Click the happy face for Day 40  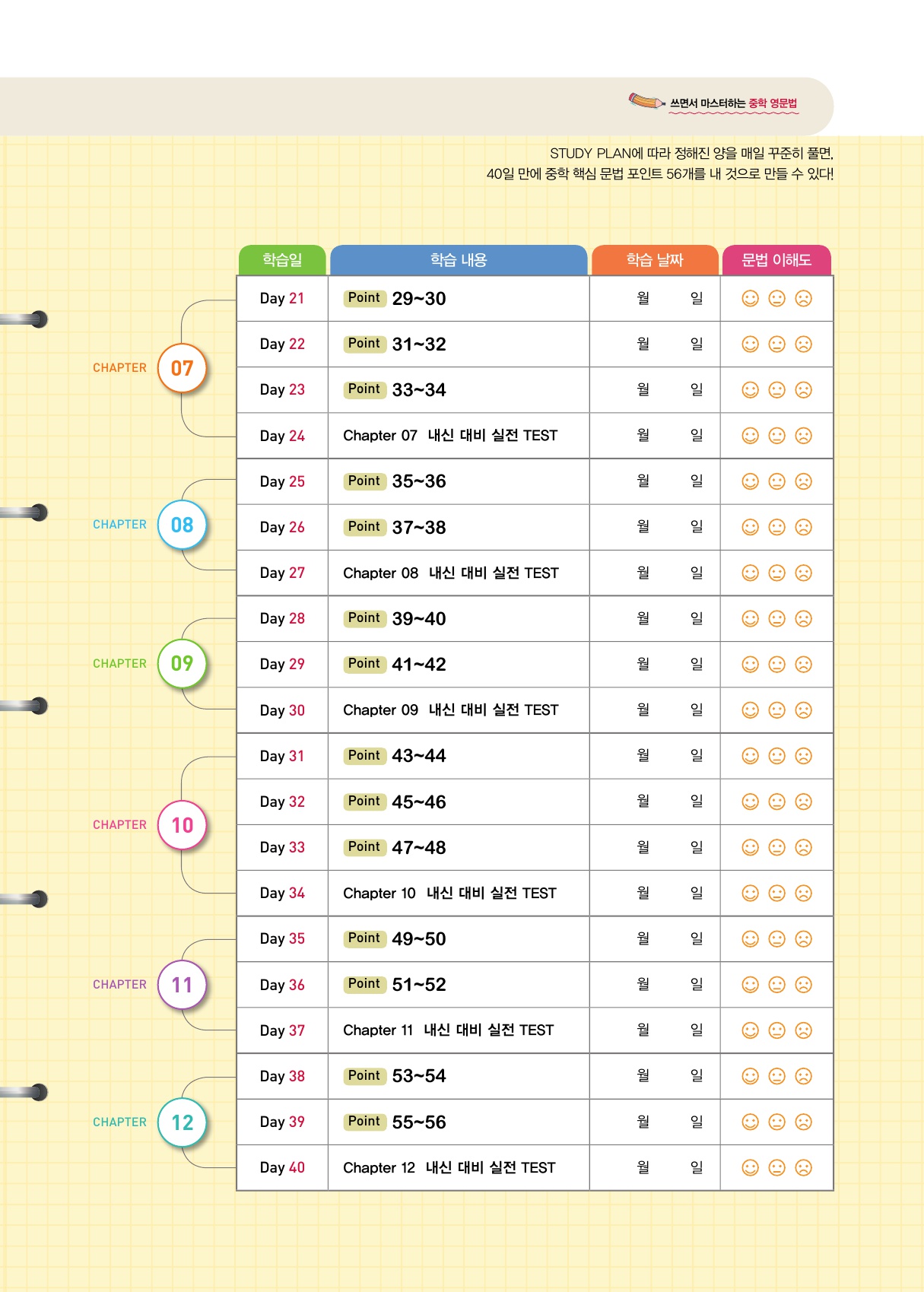[750, 1168]
